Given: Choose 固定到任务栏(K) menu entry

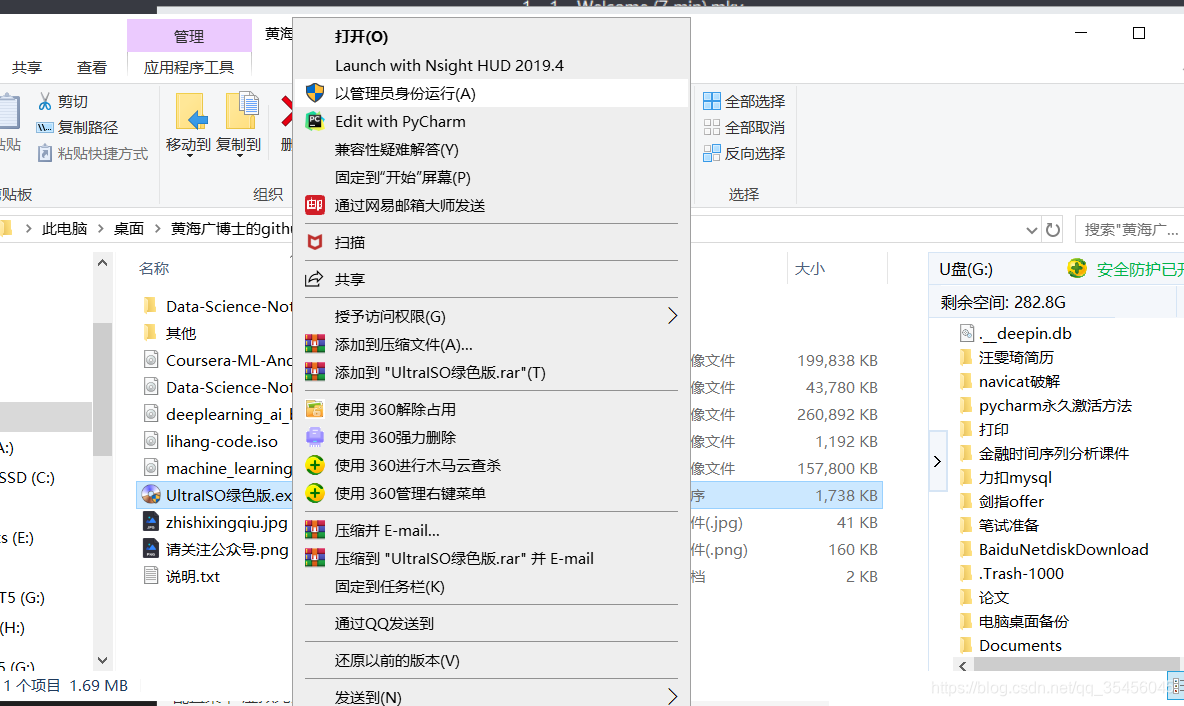Looking at the screenshot, I should click(390, 587).
